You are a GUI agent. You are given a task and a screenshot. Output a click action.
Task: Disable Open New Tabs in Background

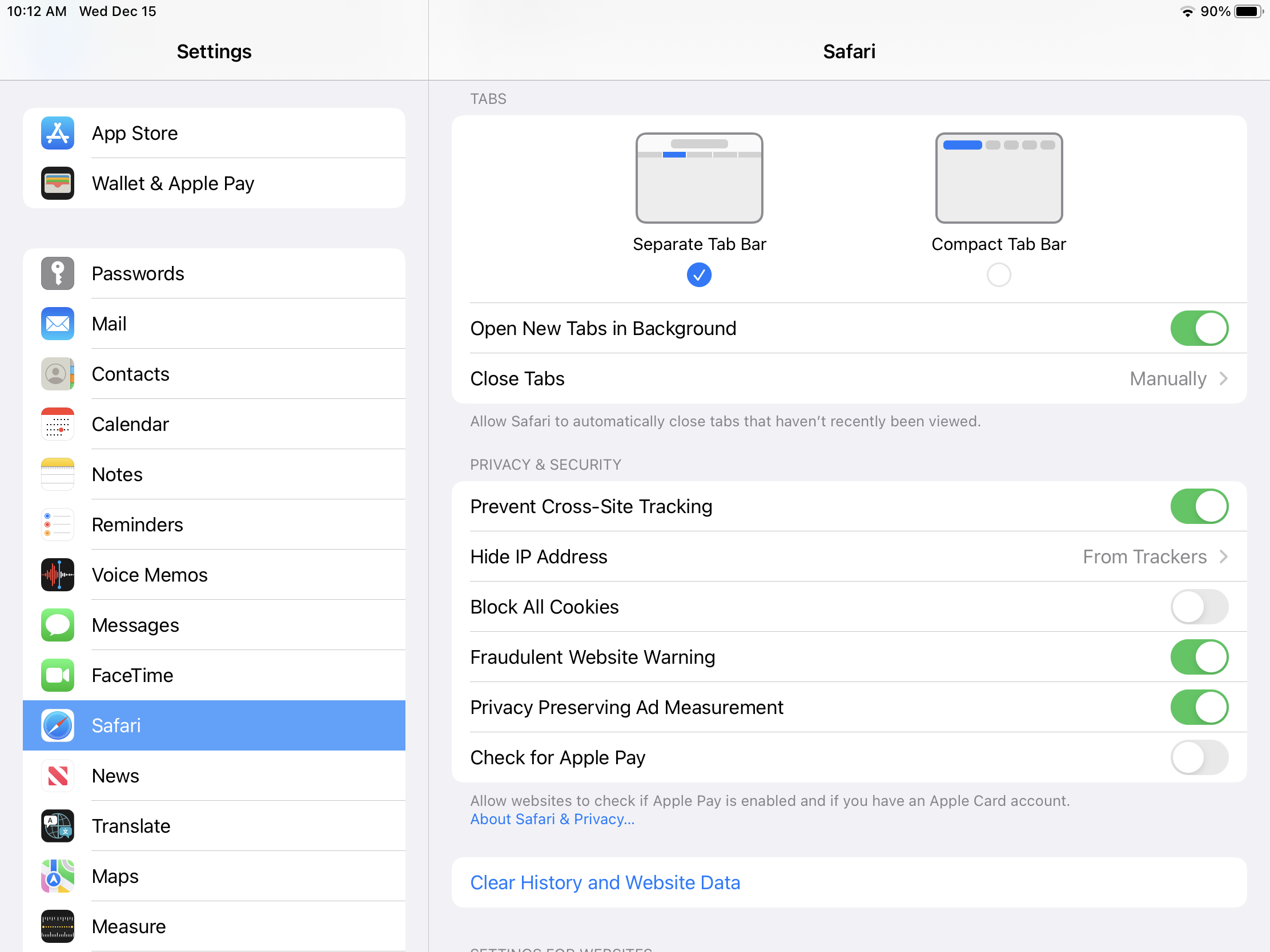point(1199,328)
